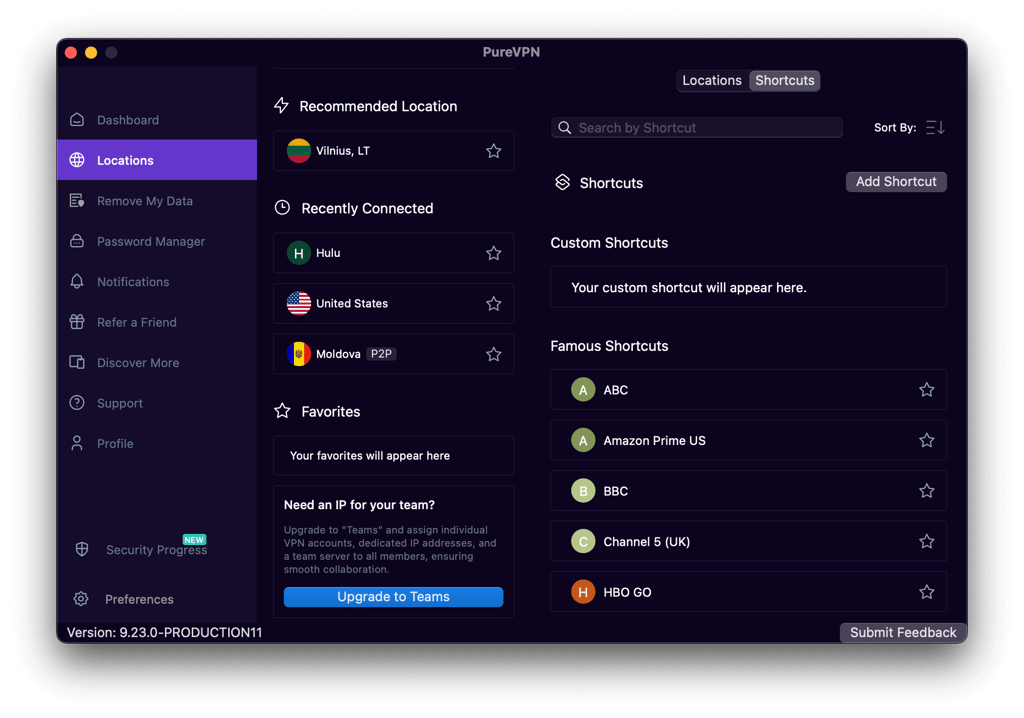Click the Remove My Data icon
Image resolution: width=1024 pixels, height=718 pixels.
77,201
